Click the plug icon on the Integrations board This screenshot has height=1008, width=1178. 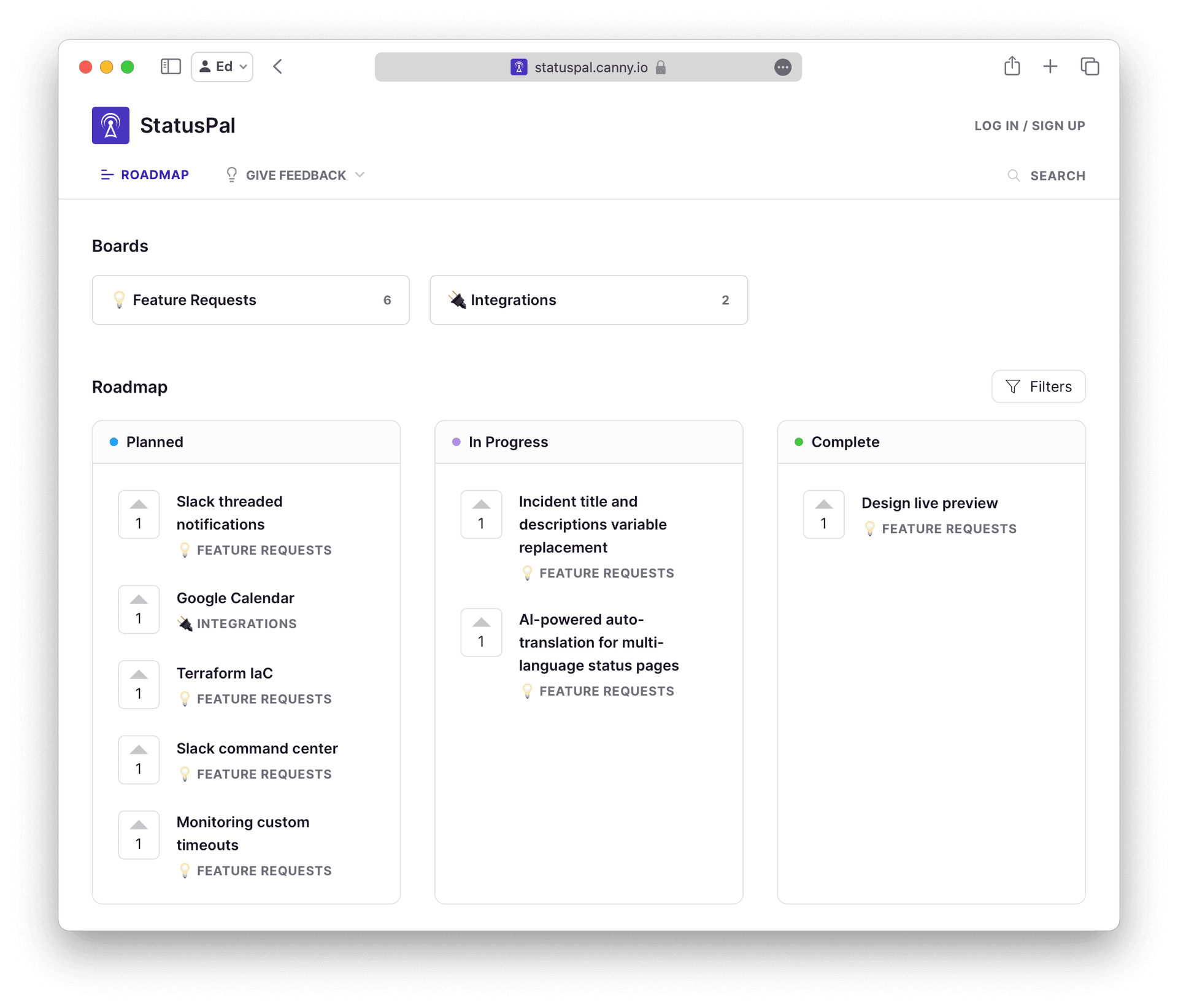[456, 300]
